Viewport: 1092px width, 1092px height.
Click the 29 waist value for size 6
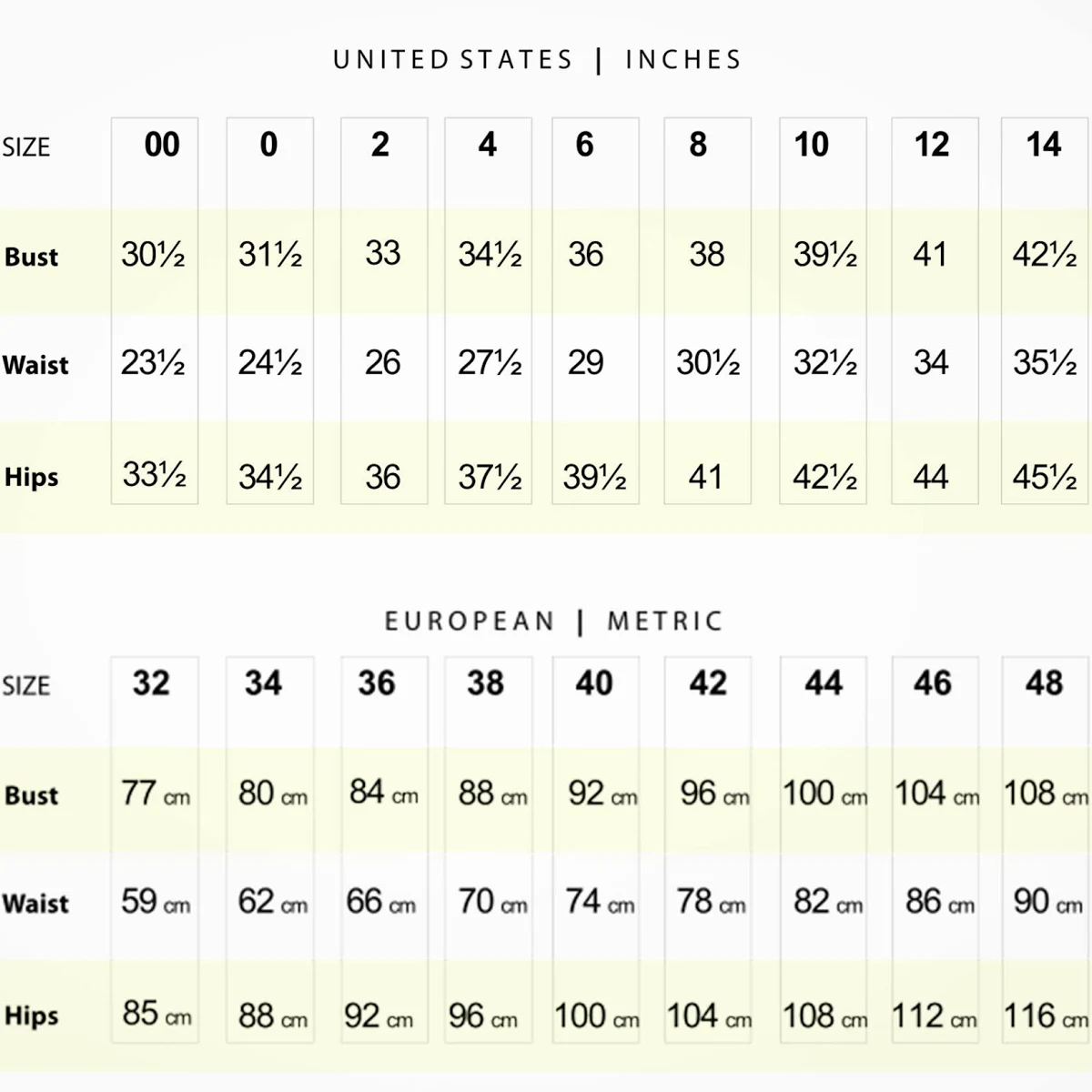pyautogui.click(x=585, y=363)
